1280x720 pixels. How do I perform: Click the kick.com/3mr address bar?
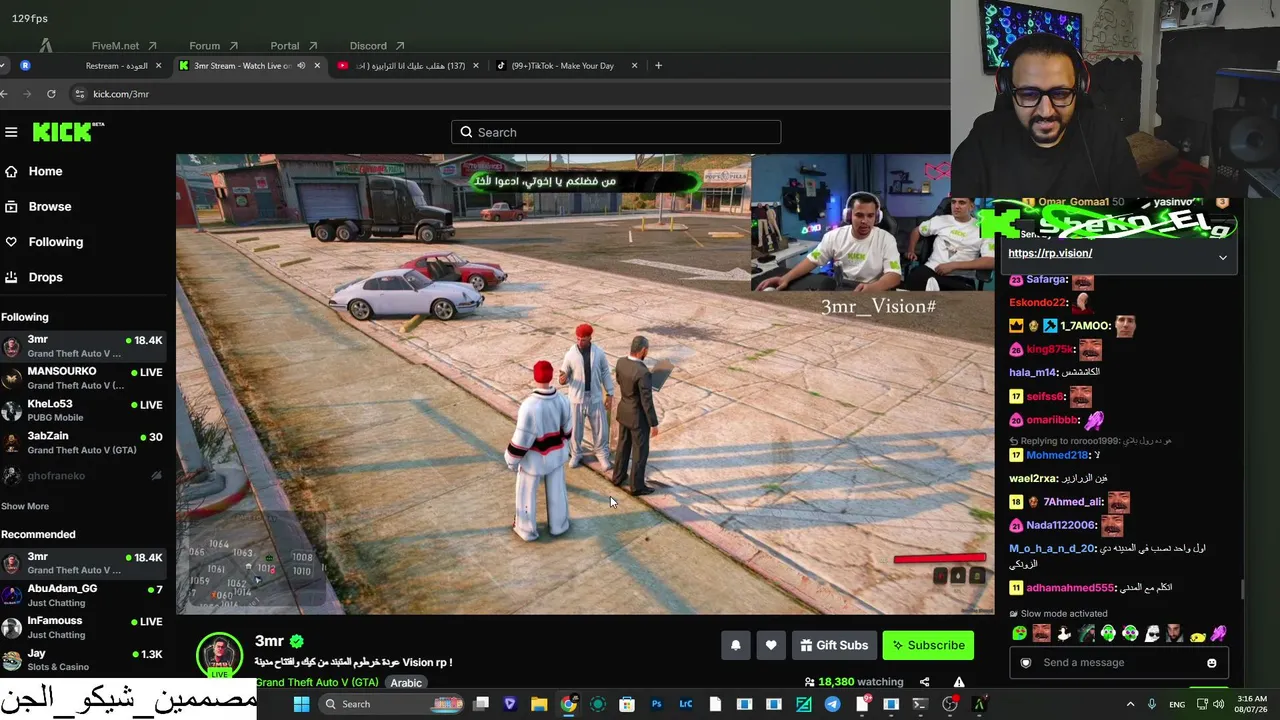click(x=510, y=94)
